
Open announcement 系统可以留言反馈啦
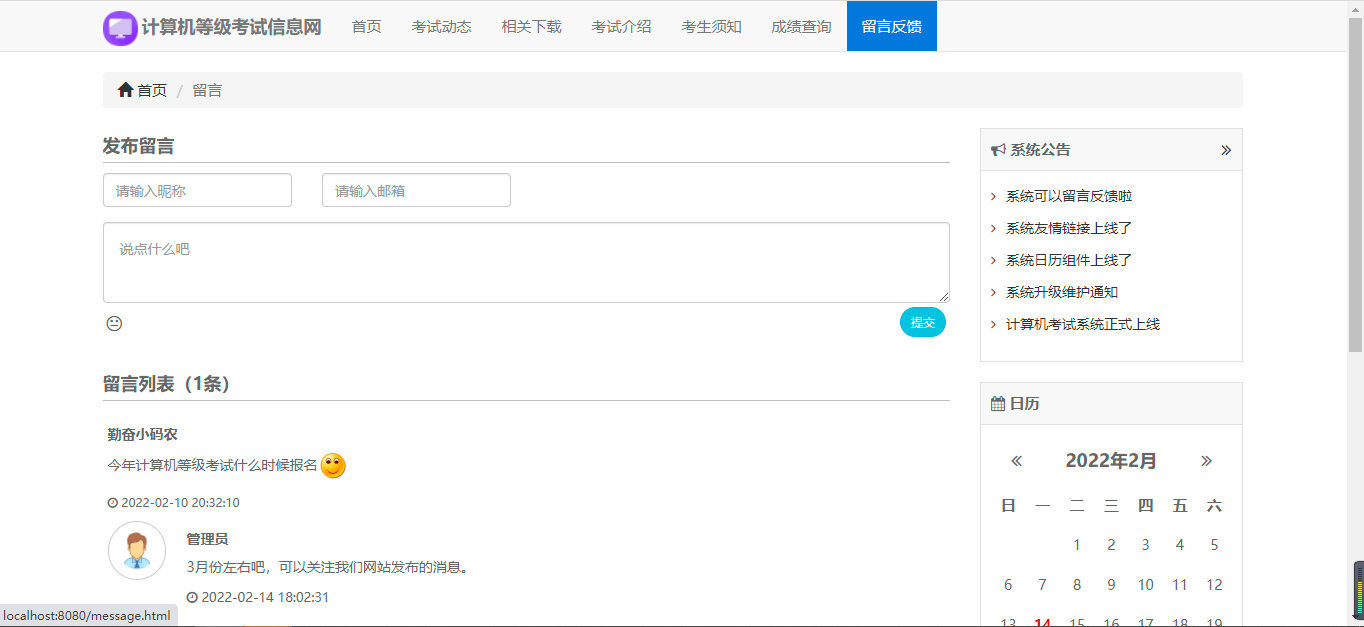point(1069,196)
